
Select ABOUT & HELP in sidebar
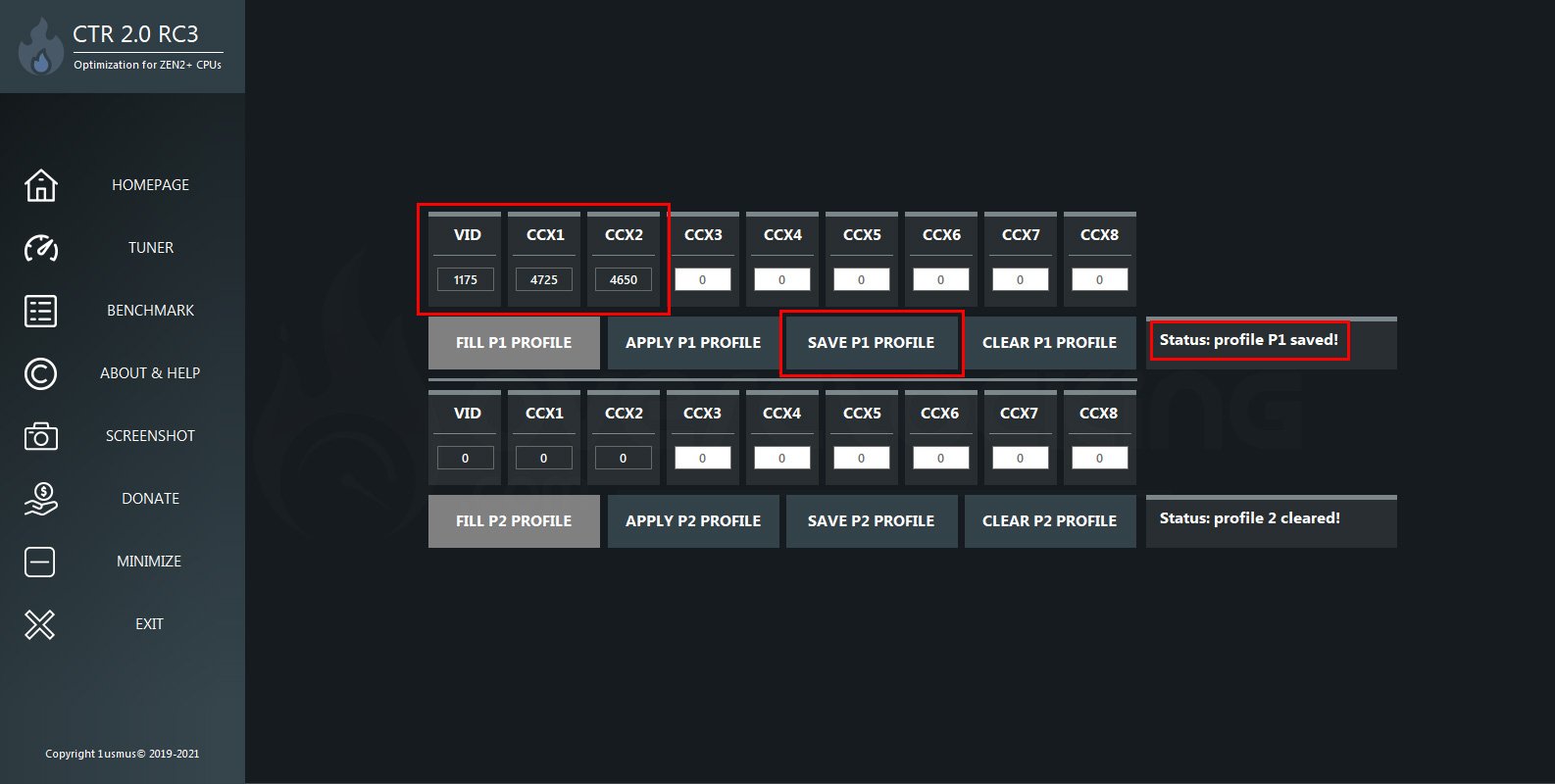click(x=150, y=373)
